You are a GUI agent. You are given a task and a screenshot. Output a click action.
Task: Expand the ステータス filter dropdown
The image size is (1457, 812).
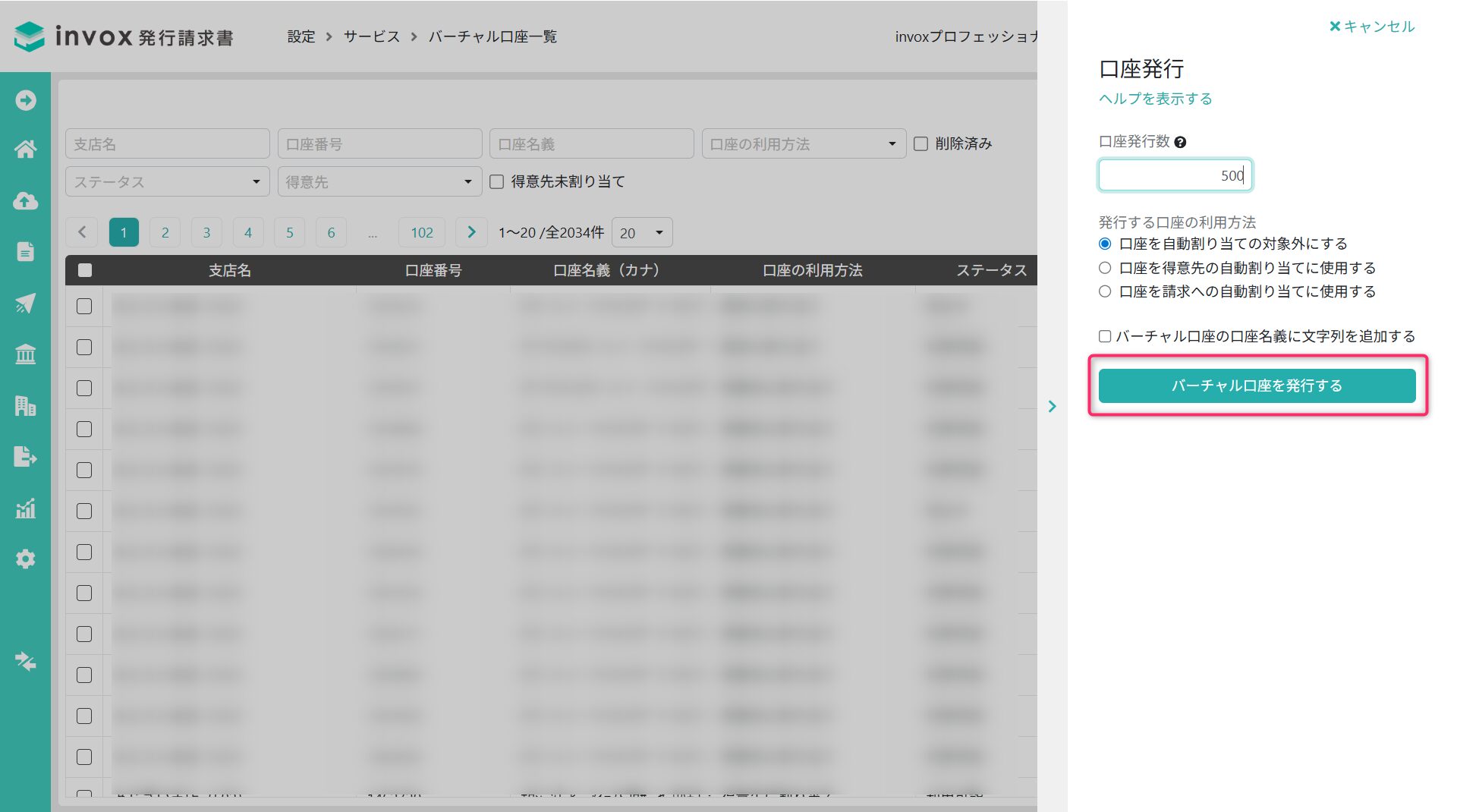167,182
